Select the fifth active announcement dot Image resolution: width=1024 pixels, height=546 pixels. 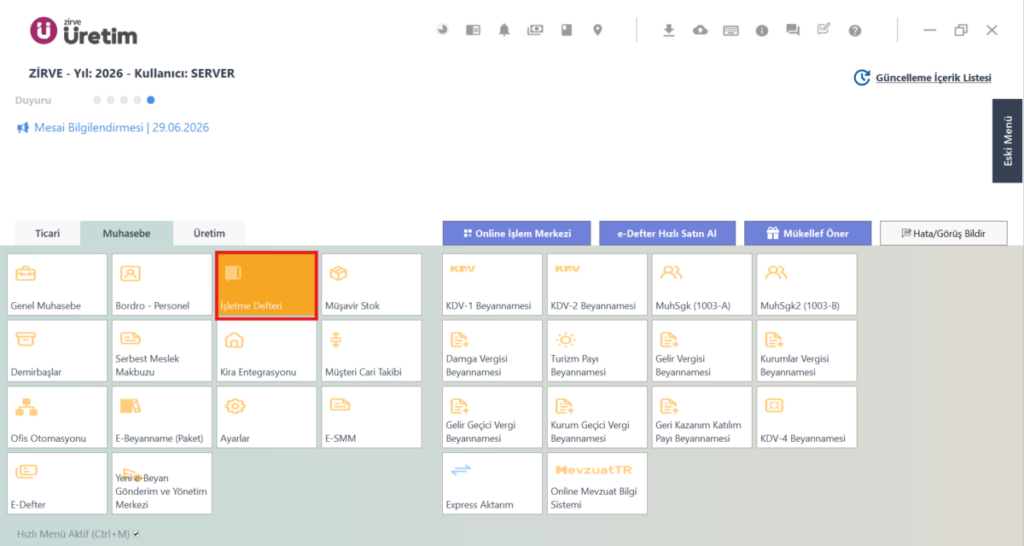(x=151, y=100)
